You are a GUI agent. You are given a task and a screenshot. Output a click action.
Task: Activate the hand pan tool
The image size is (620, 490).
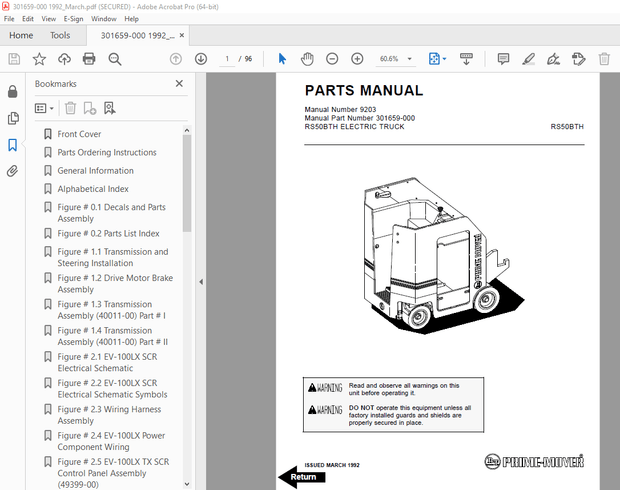tap(307, 59)
